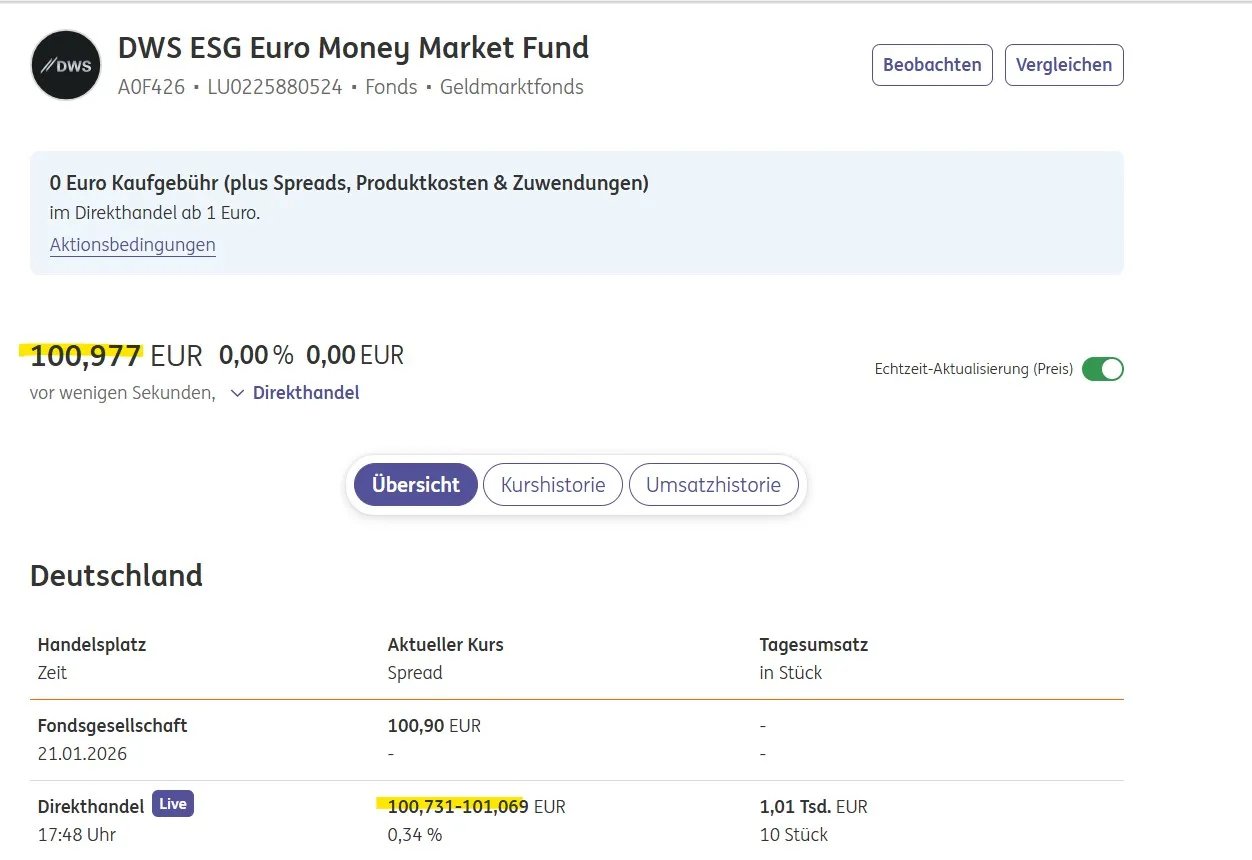Select the Fondsgesellschaft row in the table

[112, 726]
